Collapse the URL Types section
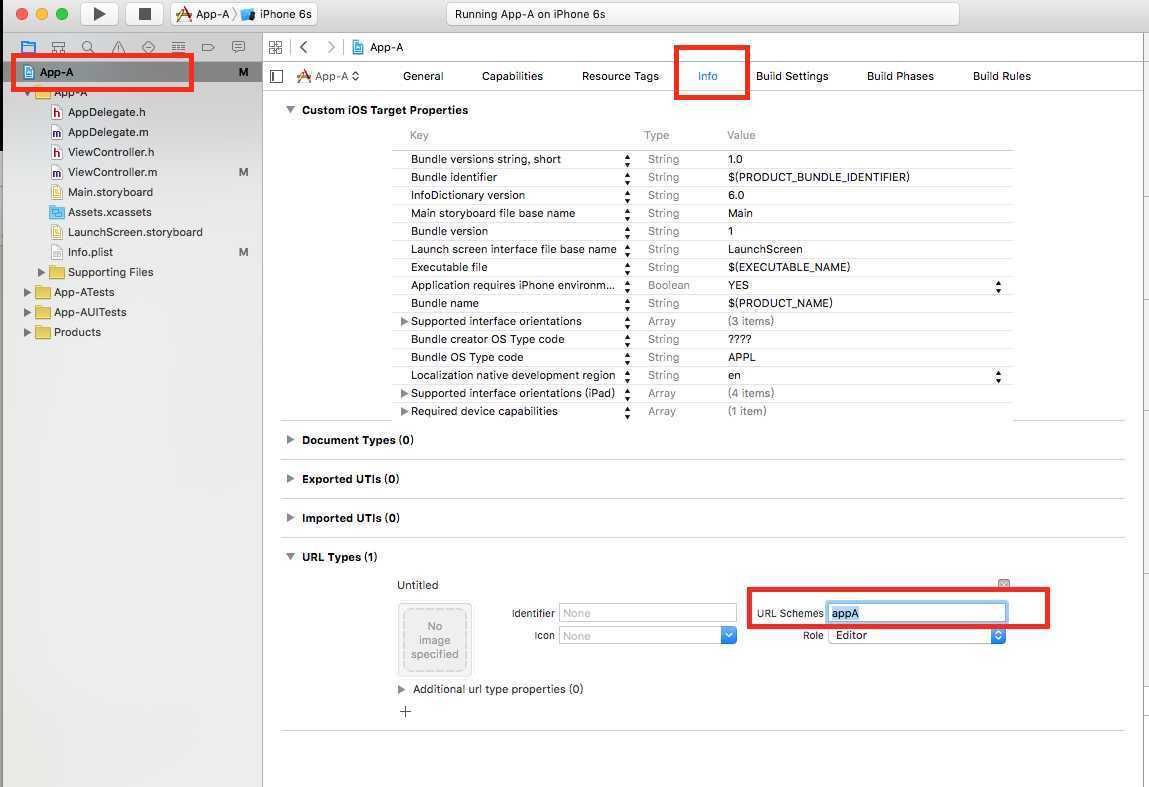 tap(290, 557)
